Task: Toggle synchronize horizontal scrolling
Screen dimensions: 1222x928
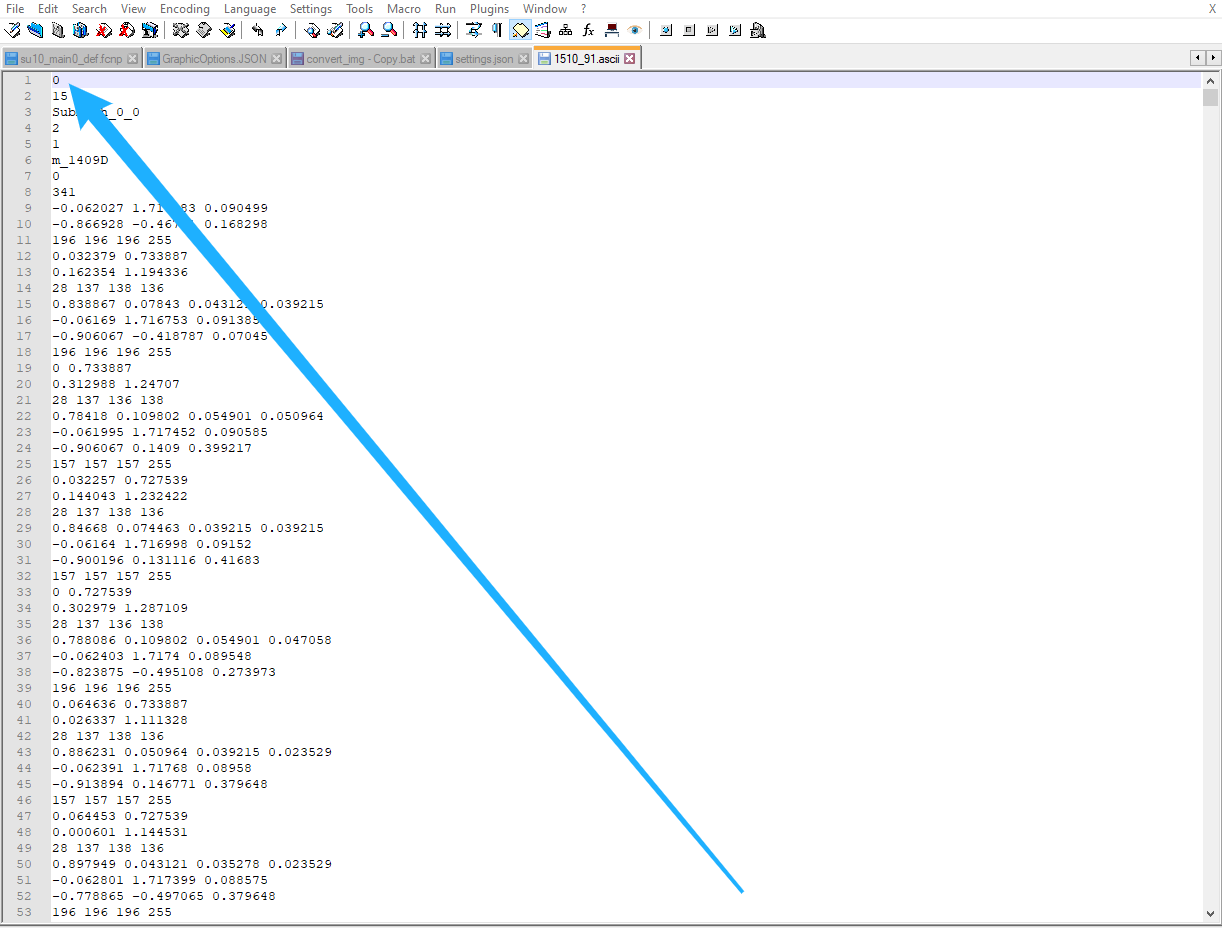Action: (443, 30)
